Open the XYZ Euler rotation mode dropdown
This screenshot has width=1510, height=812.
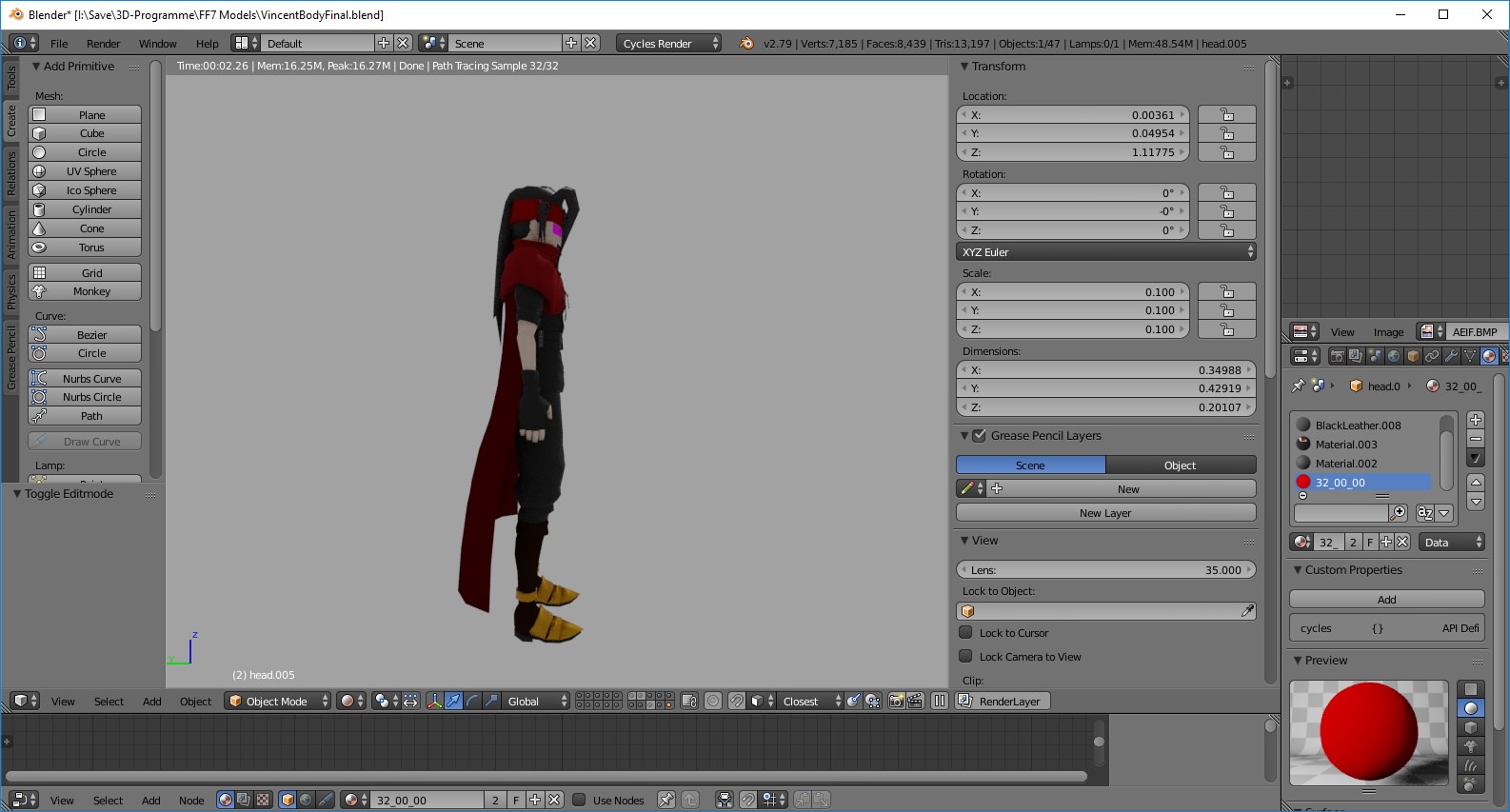1106,252
